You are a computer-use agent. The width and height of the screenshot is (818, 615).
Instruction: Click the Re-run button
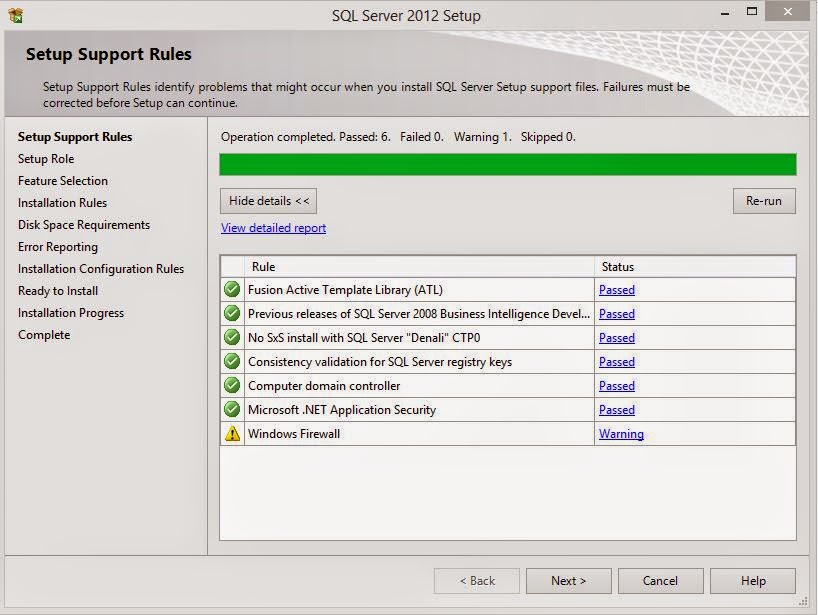763,200
